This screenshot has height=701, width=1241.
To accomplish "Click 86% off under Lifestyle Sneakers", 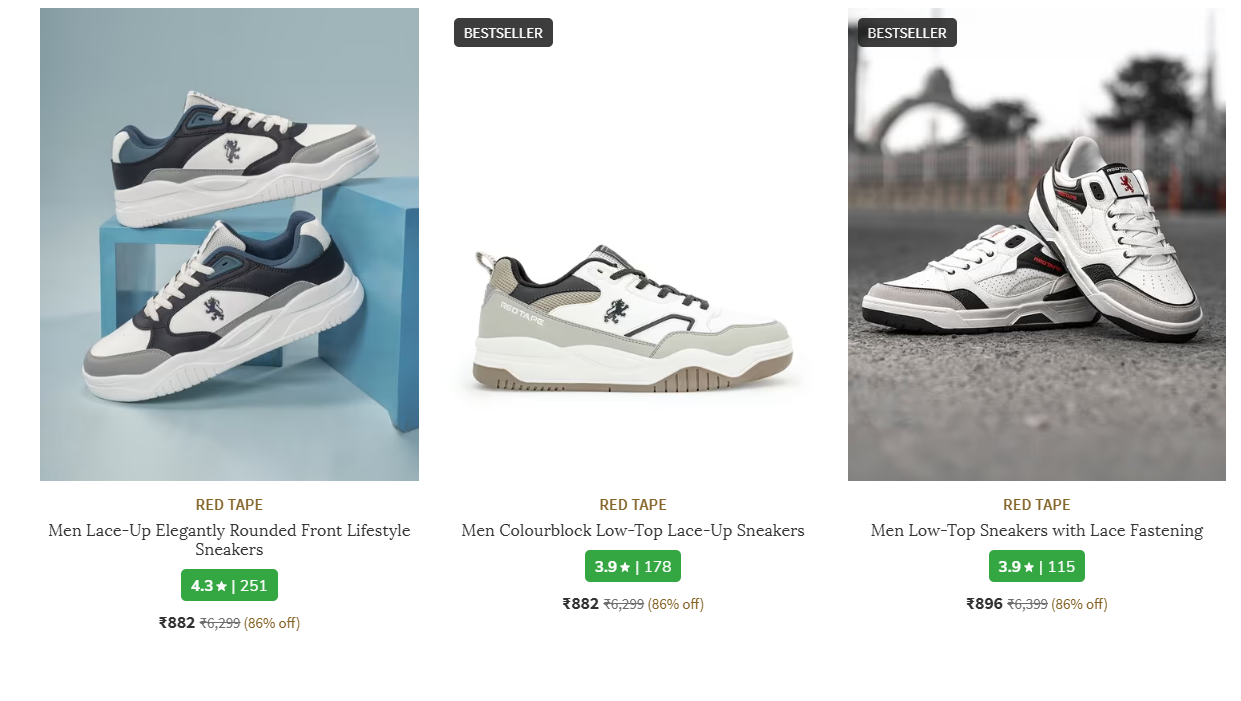I will (272, 623).
